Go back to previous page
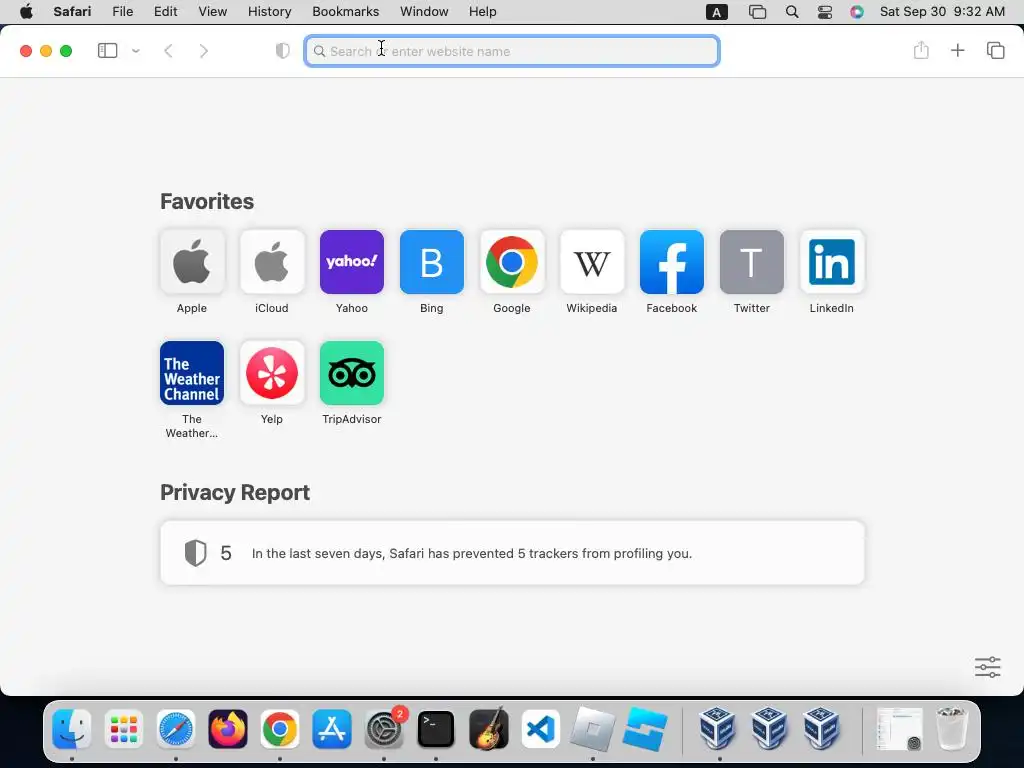Viewport: 1024px width, 768px height. coord(168,50)
